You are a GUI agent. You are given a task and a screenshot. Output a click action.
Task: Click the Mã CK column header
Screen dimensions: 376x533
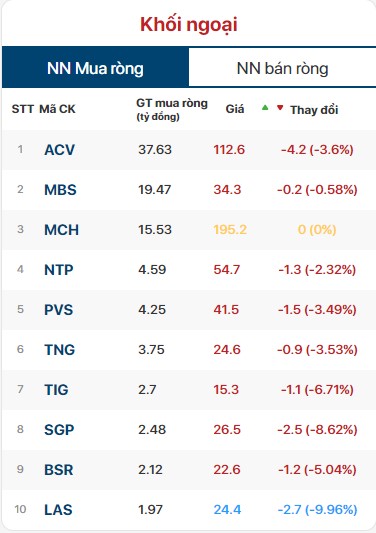(57, 109)
